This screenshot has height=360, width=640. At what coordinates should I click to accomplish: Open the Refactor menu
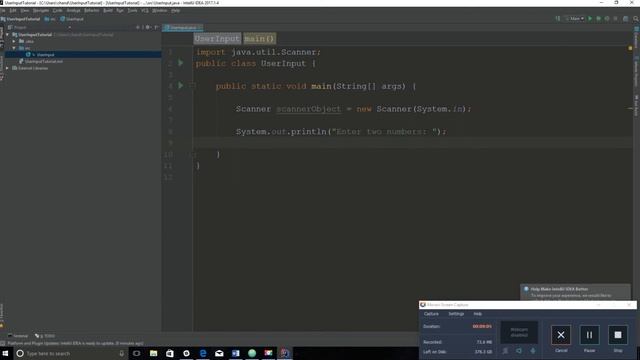[91, 11]
